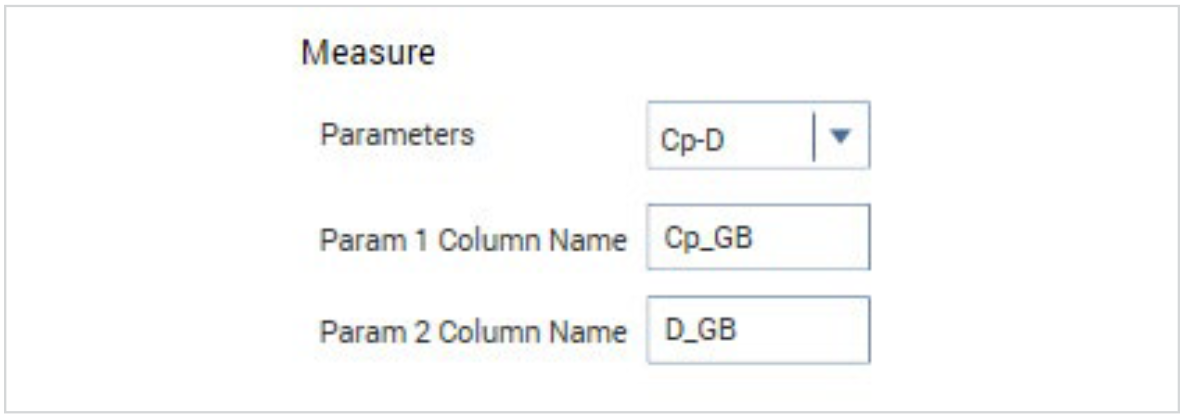The image size is (1183, 416).
Task: Click the Param 1 Column Name label
Action: point(473,241)
